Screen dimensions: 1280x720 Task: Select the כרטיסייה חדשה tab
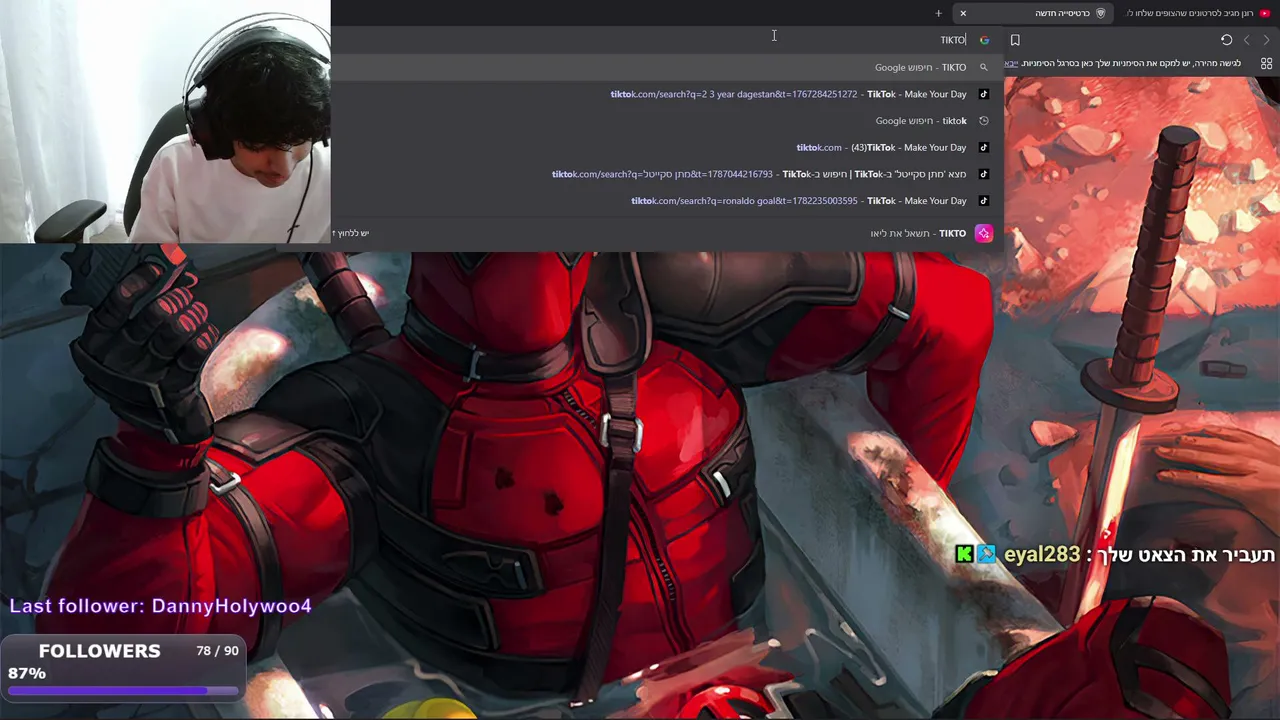1033,13
